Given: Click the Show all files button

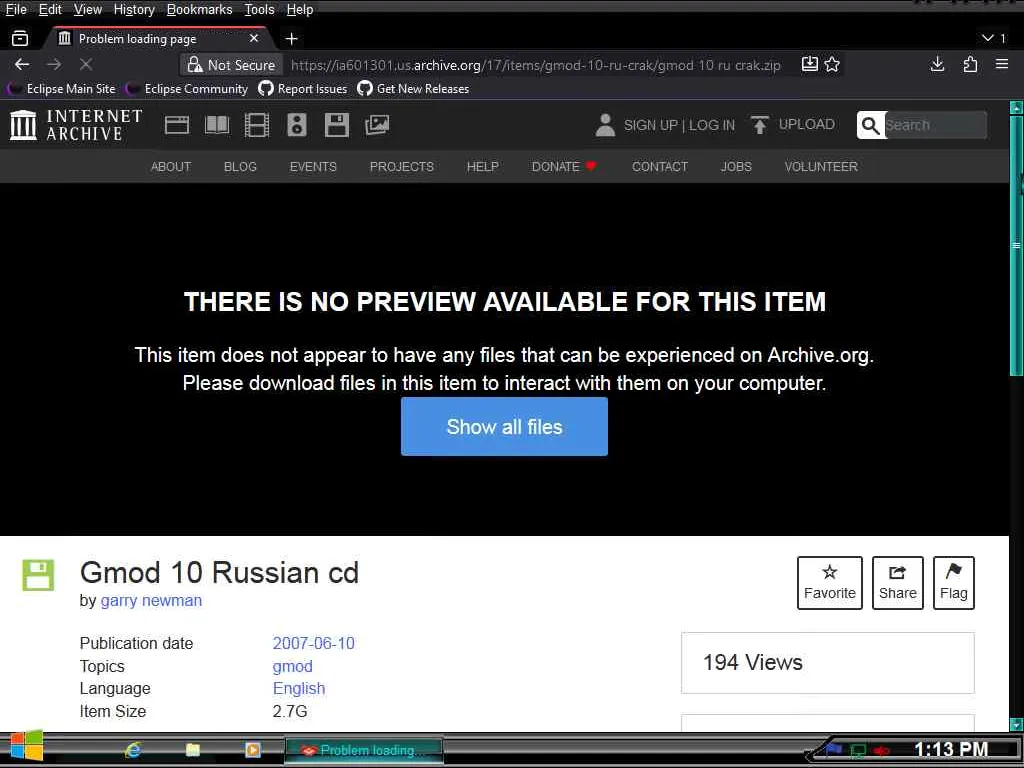Looking at the screenshot, I should [x=504, y=426].
